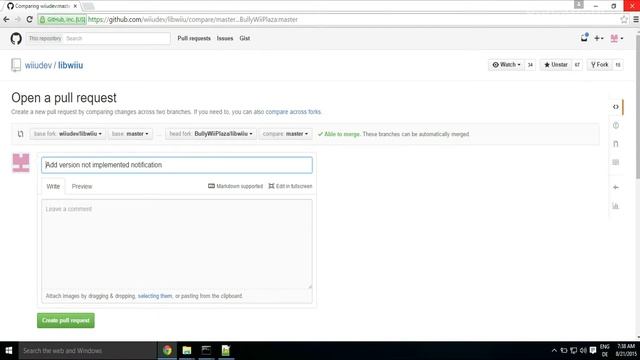
Task: Click the Leave a comment text area
Action: [x=177, y=244]
